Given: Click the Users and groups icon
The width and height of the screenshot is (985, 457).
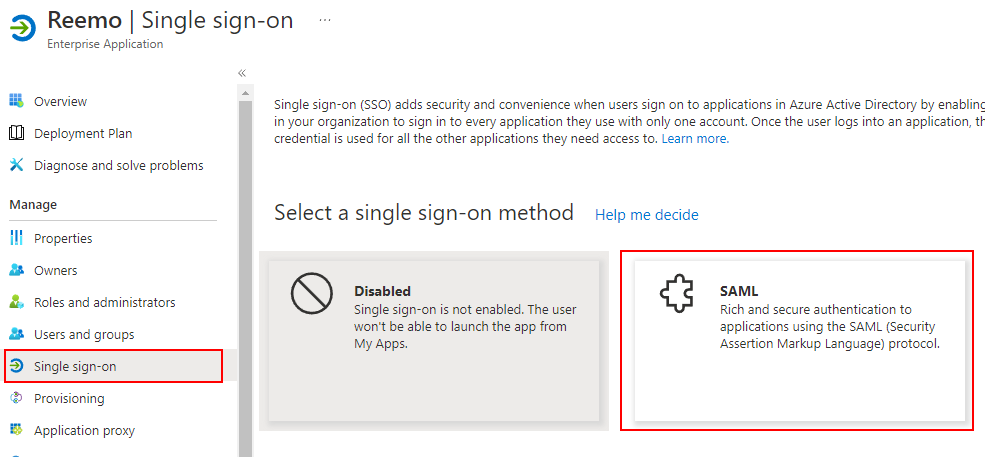Looking at the screenshot, I should (16, 334).
